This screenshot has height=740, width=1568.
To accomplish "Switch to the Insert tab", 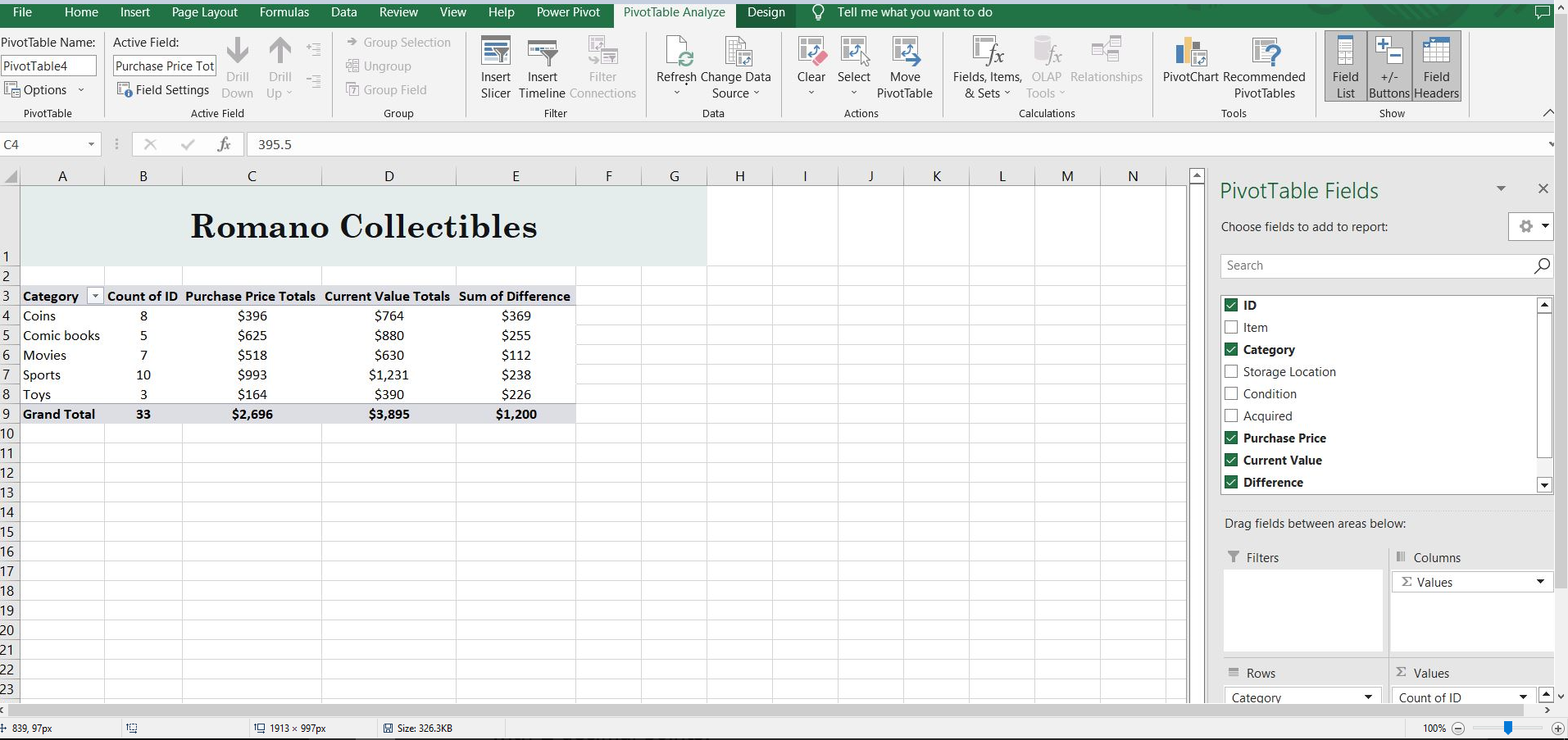I will point(135,12).
